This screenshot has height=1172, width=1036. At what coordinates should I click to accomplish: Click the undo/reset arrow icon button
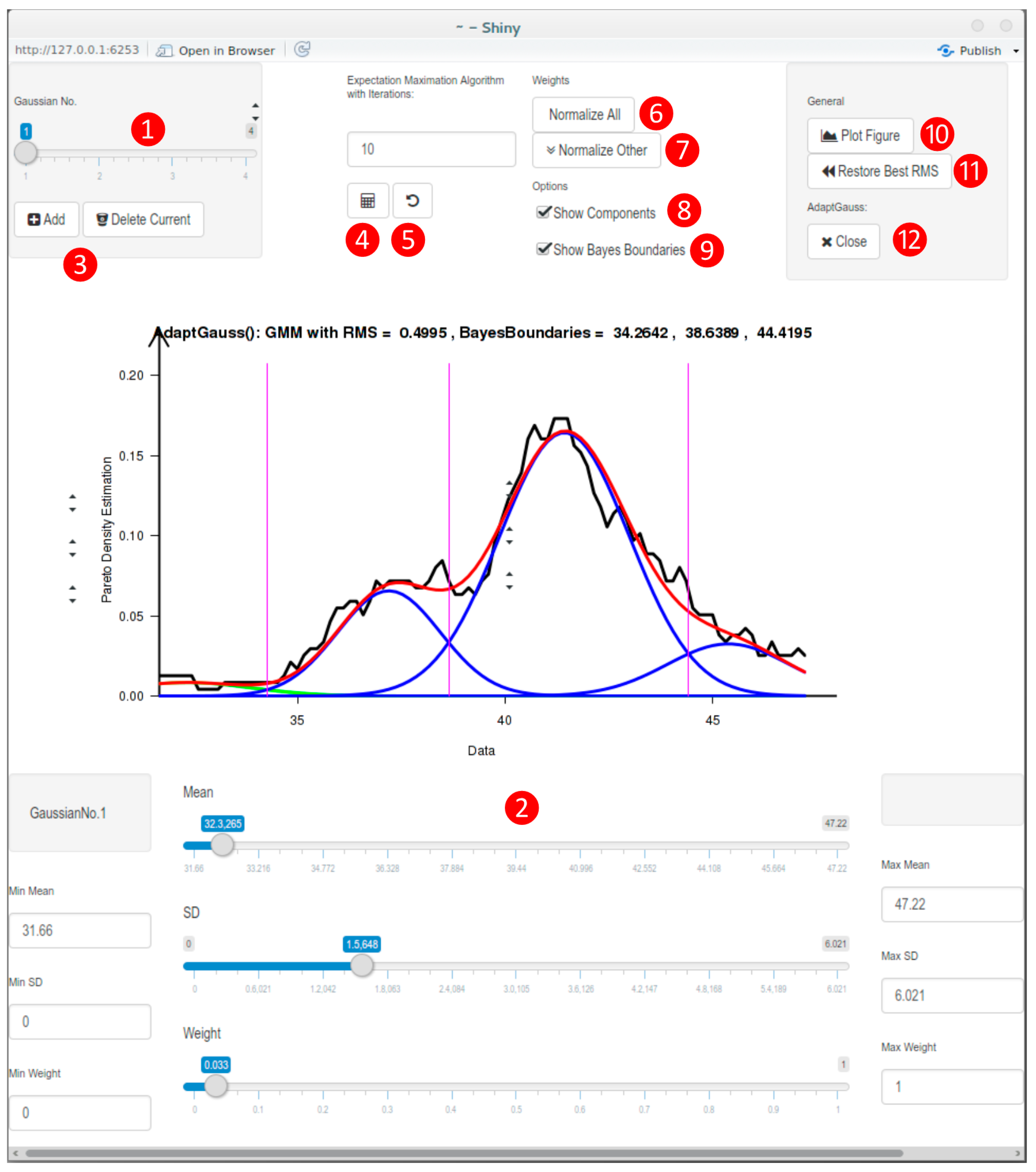[x=412, y=200]
